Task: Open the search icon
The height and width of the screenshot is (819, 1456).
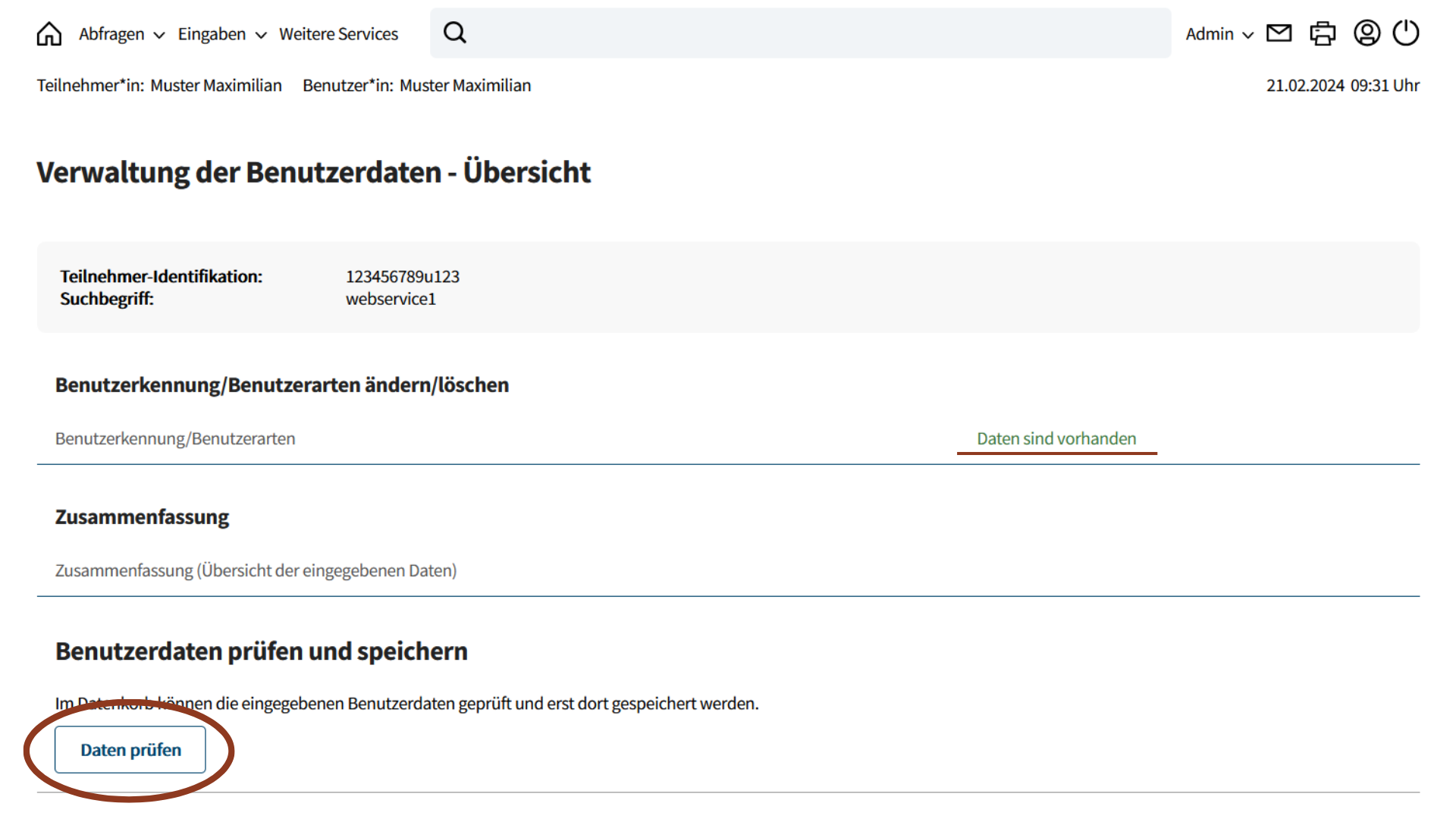Action: click(x=455, y=33)
